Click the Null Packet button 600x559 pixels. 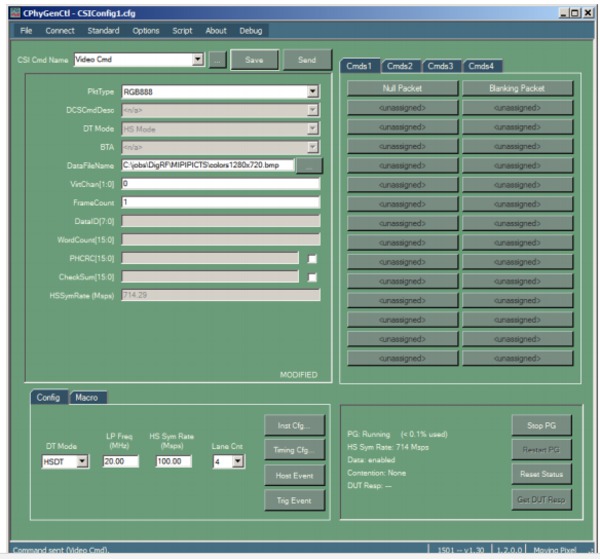click(402, 88)
